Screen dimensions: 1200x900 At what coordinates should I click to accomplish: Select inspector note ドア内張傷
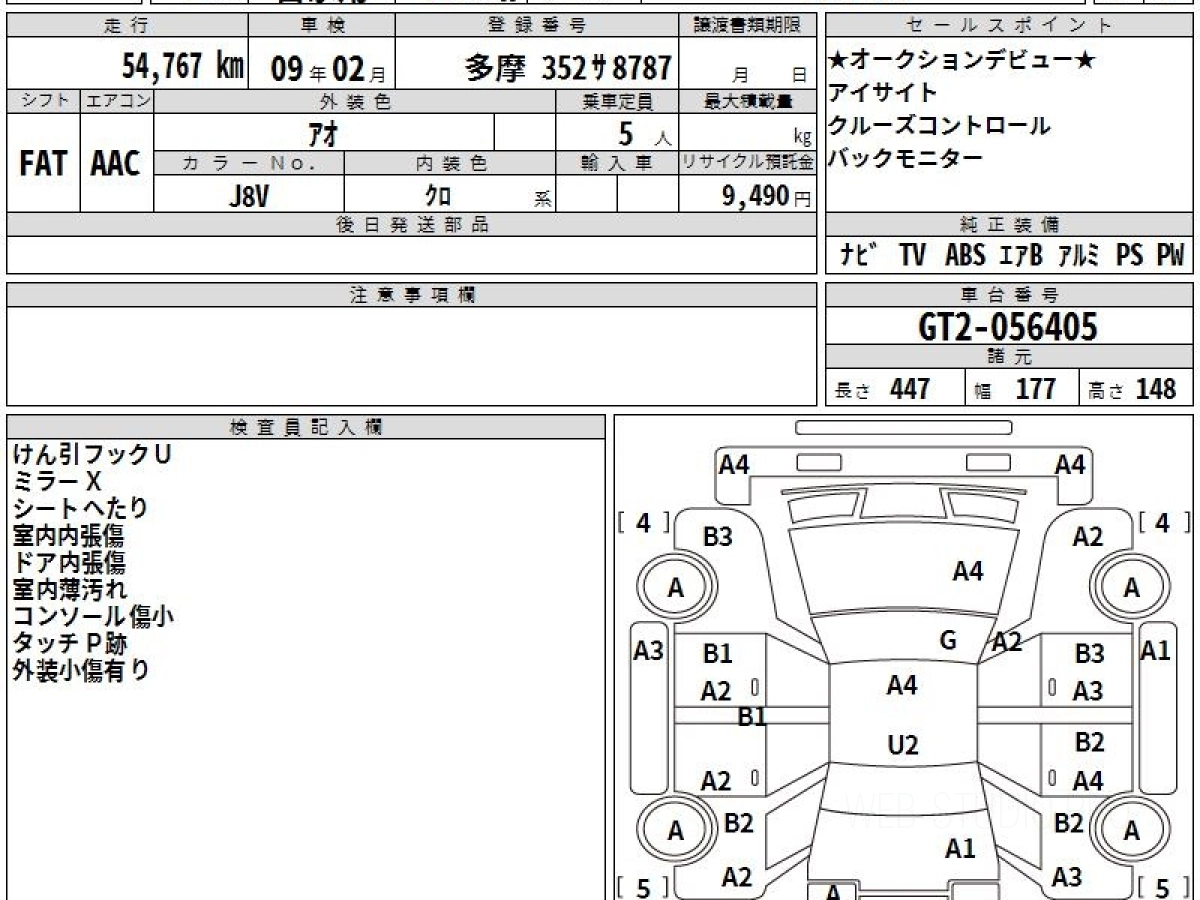[69, 562]
